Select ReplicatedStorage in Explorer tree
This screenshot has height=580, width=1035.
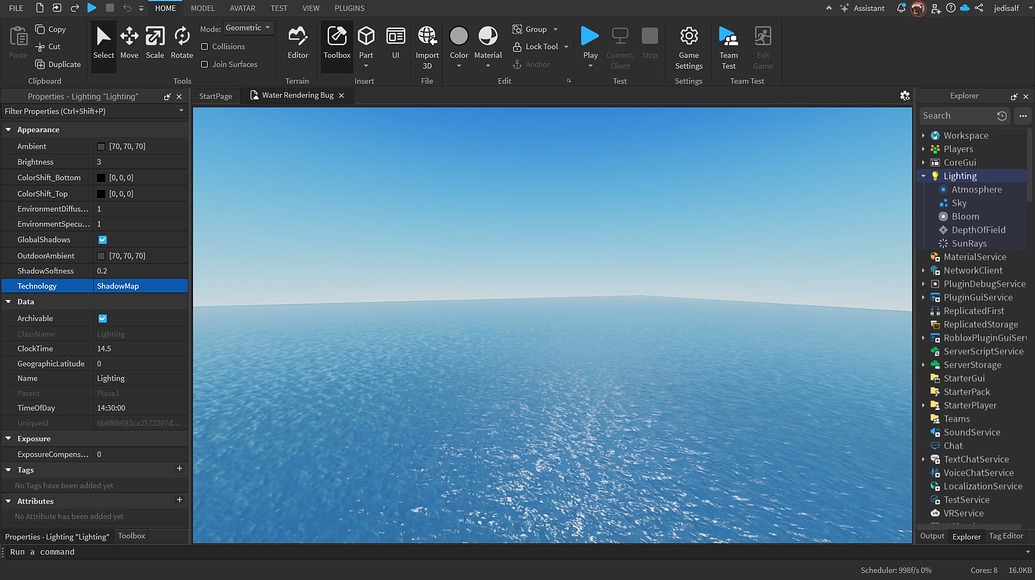[x=980, y=325]
